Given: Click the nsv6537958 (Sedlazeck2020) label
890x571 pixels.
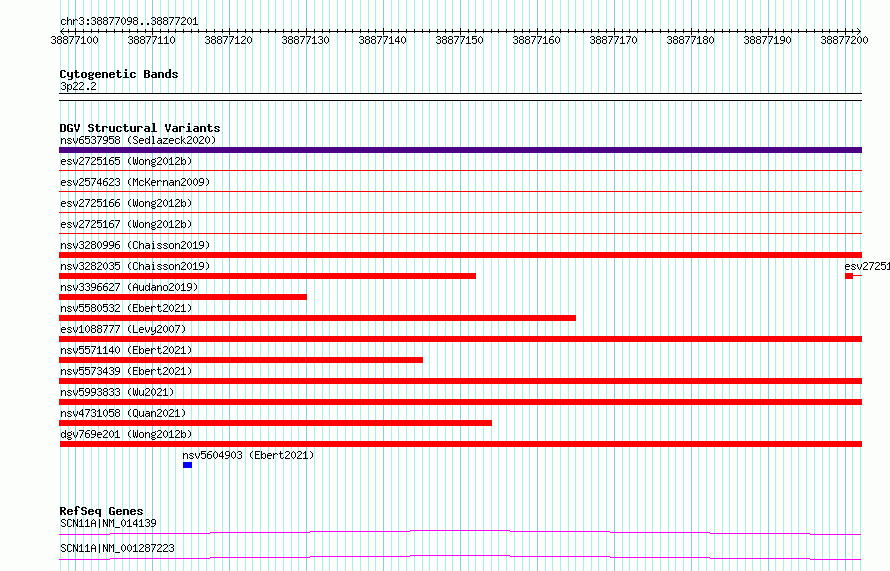Looking at the screenshot, I should click(x=138, y=140).
